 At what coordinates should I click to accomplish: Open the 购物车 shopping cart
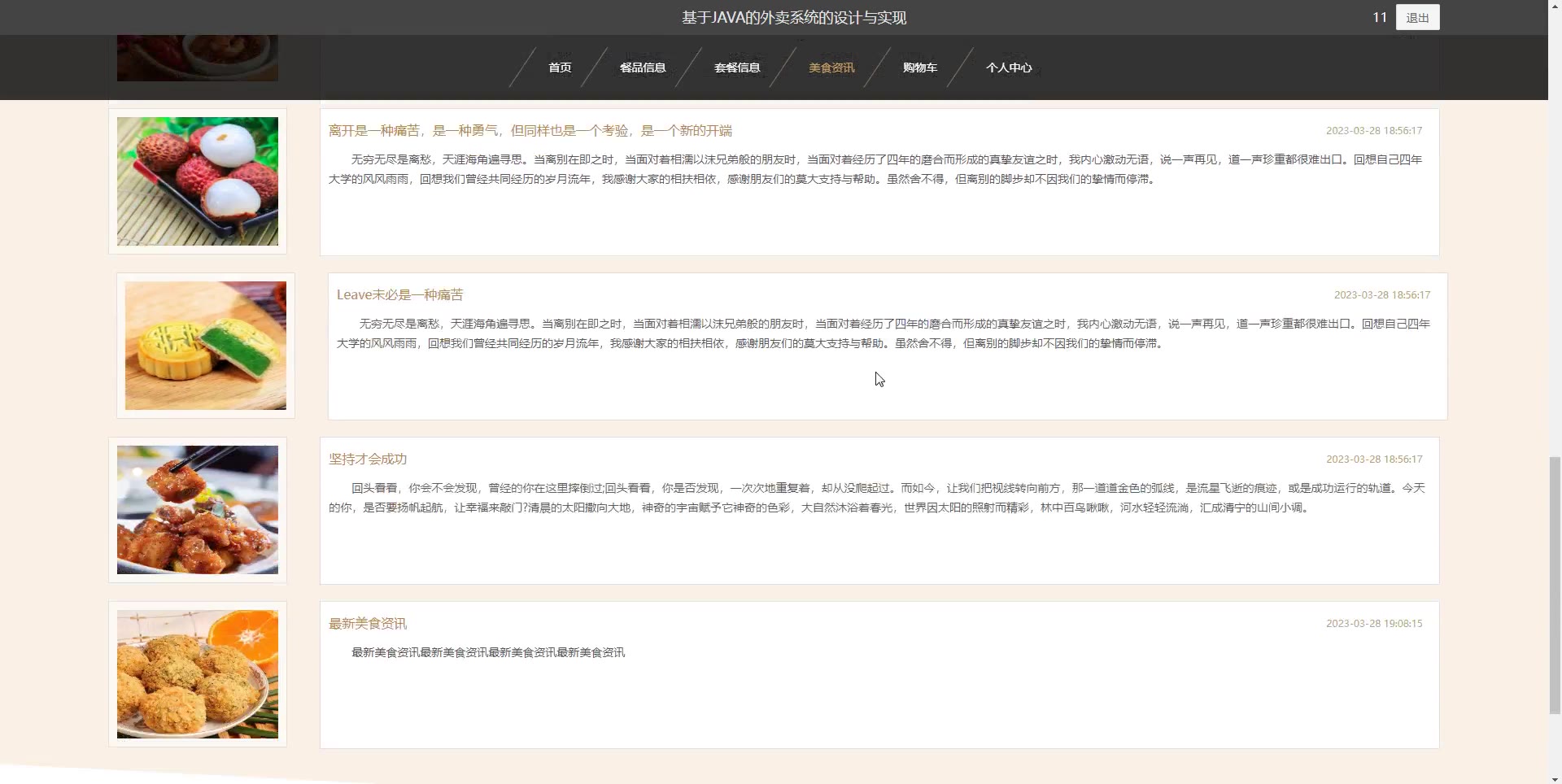click(920, 68)
